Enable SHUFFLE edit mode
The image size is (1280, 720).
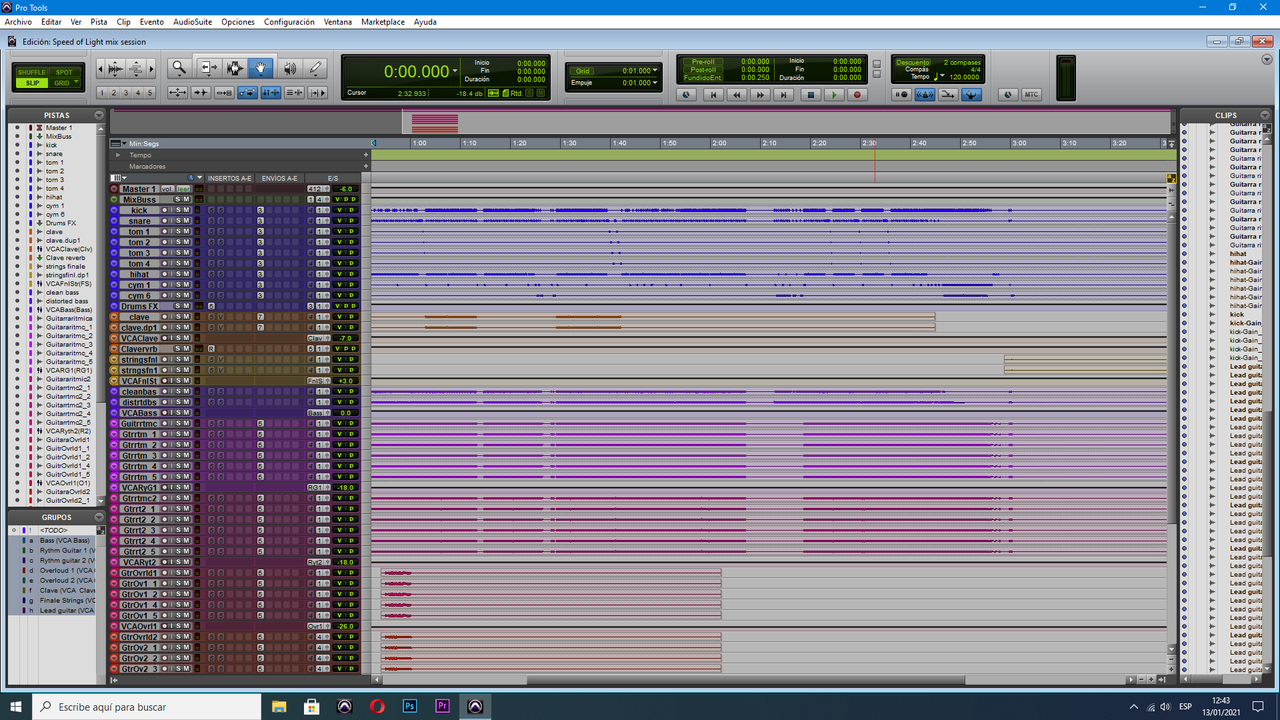pos(31,72)
